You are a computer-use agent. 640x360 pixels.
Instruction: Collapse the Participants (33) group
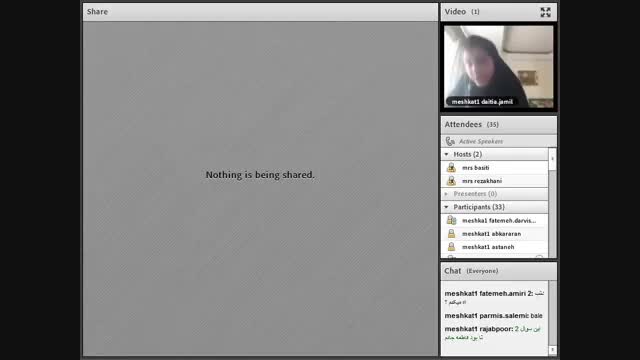(446, 207)
